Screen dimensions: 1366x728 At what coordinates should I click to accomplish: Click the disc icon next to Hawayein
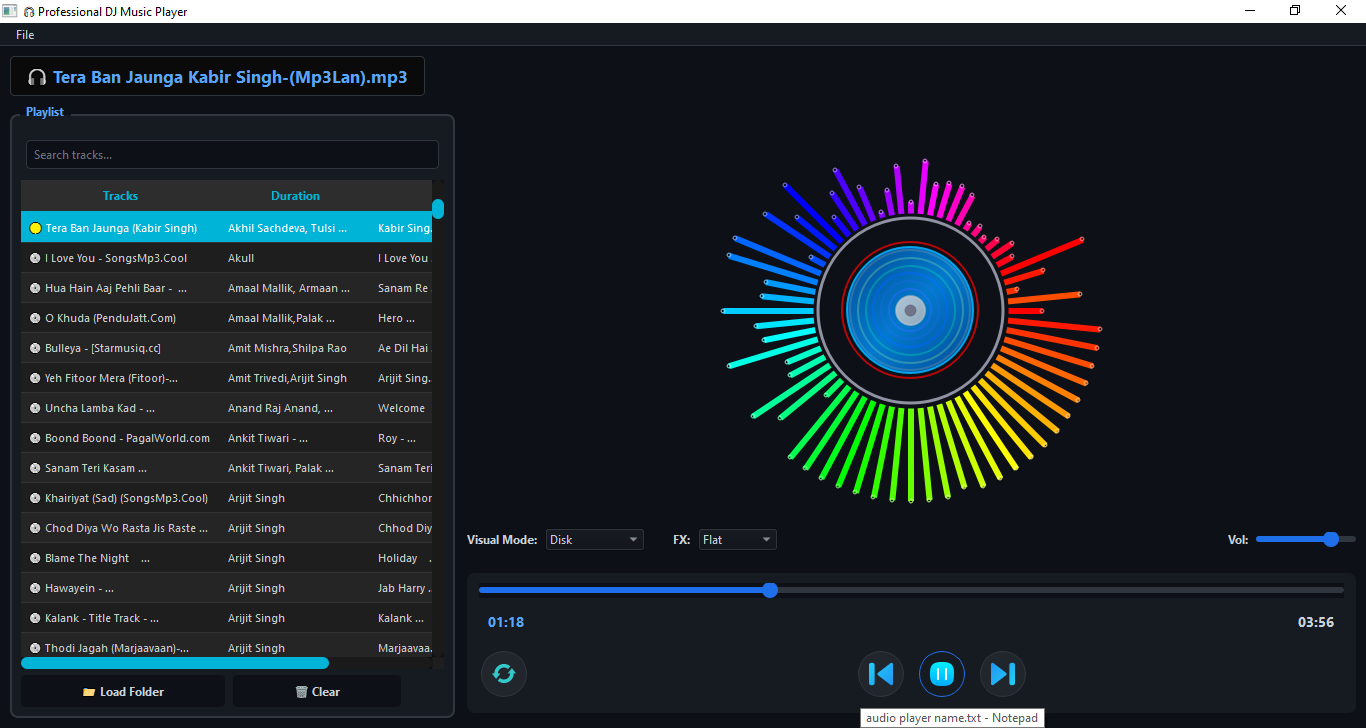pyautogui.click(x=35, y=588)
